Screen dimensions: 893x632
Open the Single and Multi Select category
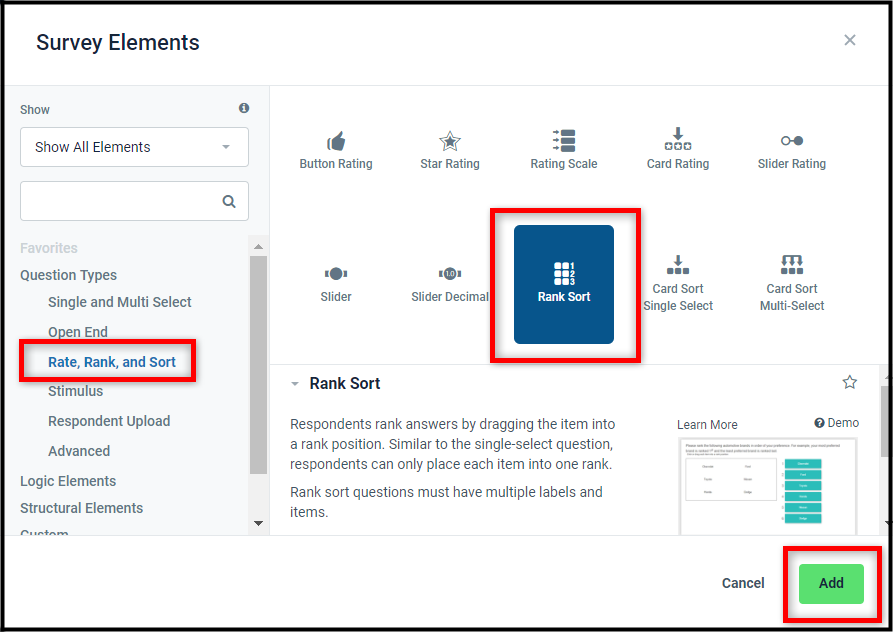[x=120, y=302]
